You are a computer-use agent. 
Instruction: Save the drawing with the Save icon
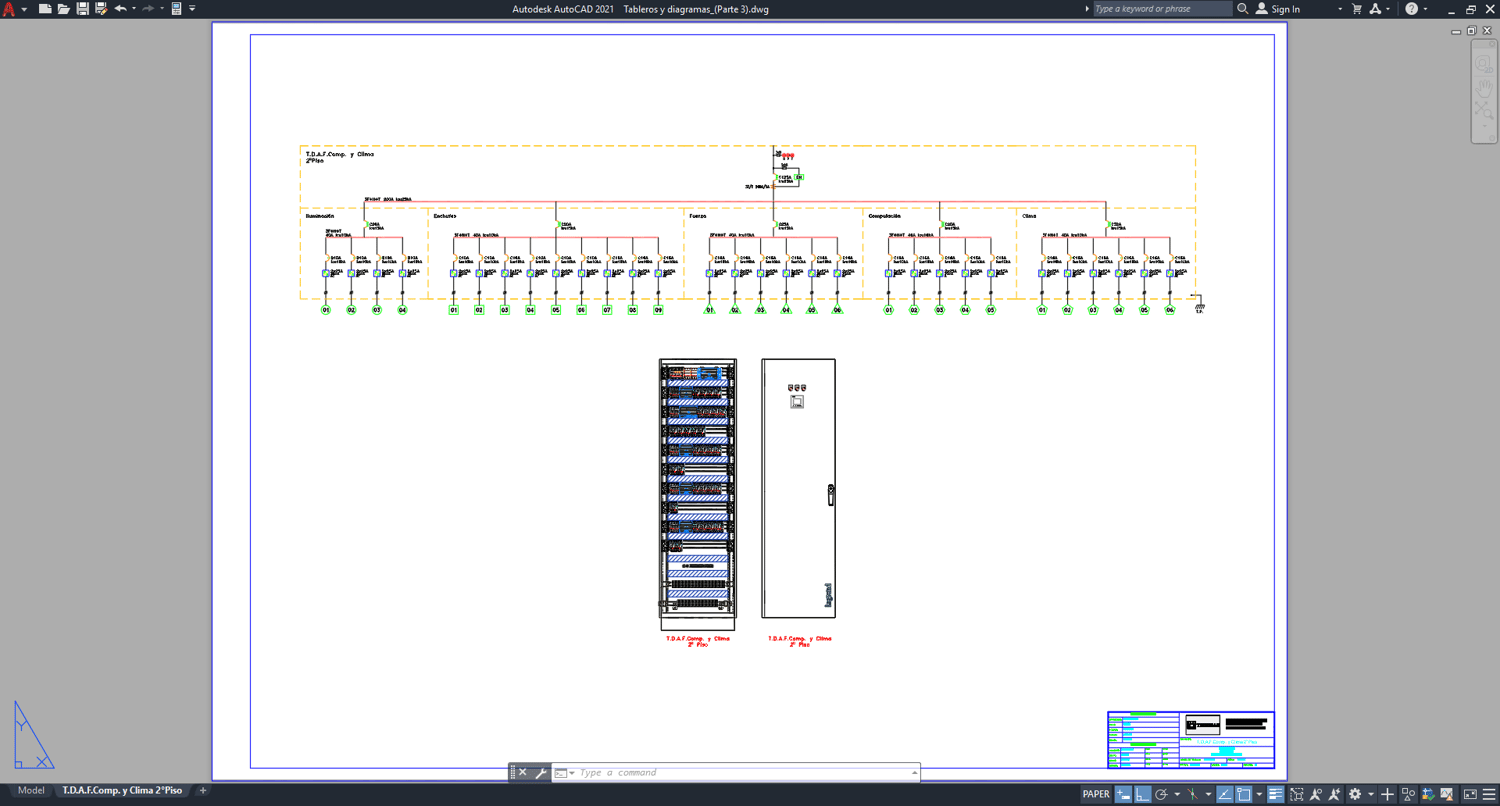(82, 9)
